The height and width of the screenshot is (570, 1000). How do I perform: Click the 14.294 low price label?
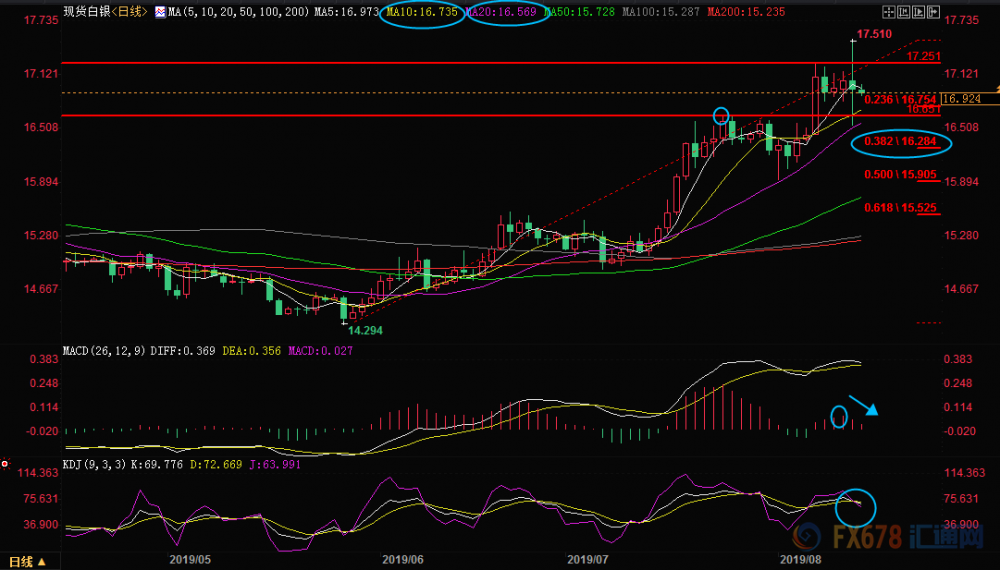tap(365, 330)
